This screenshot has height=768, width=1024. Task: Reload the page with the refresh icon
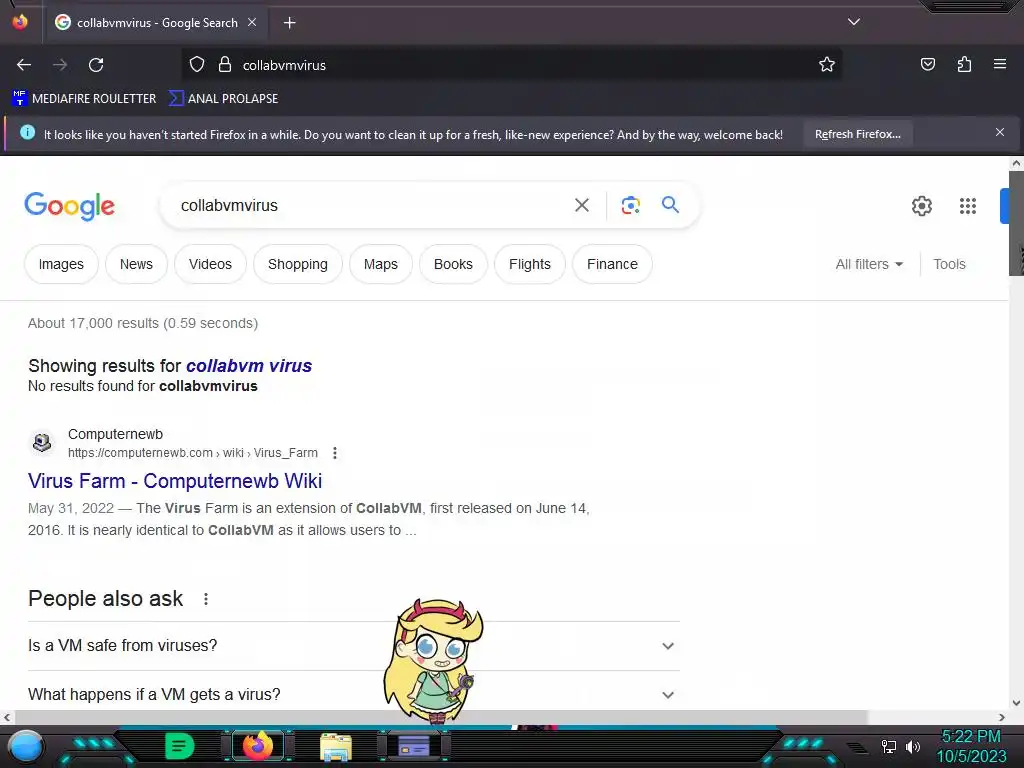pyautogui.click(x=96, y=65)
